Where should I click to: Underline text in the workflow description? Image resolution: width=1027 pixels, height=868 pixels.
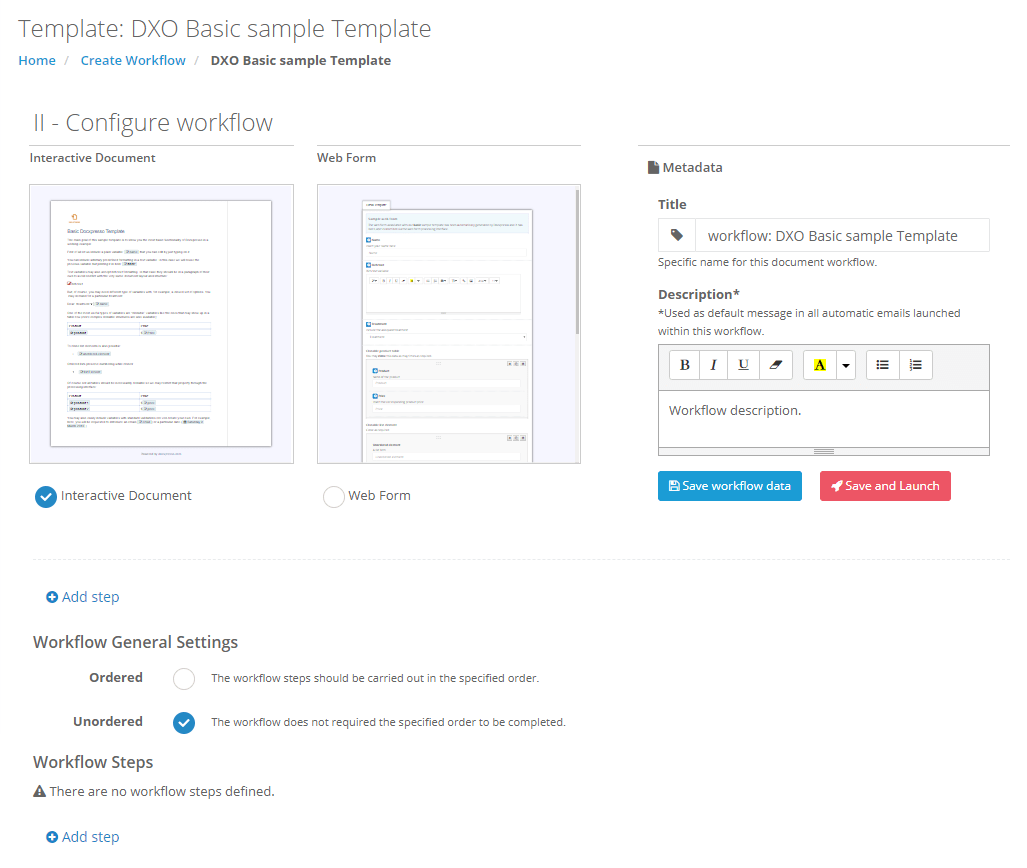743,365
